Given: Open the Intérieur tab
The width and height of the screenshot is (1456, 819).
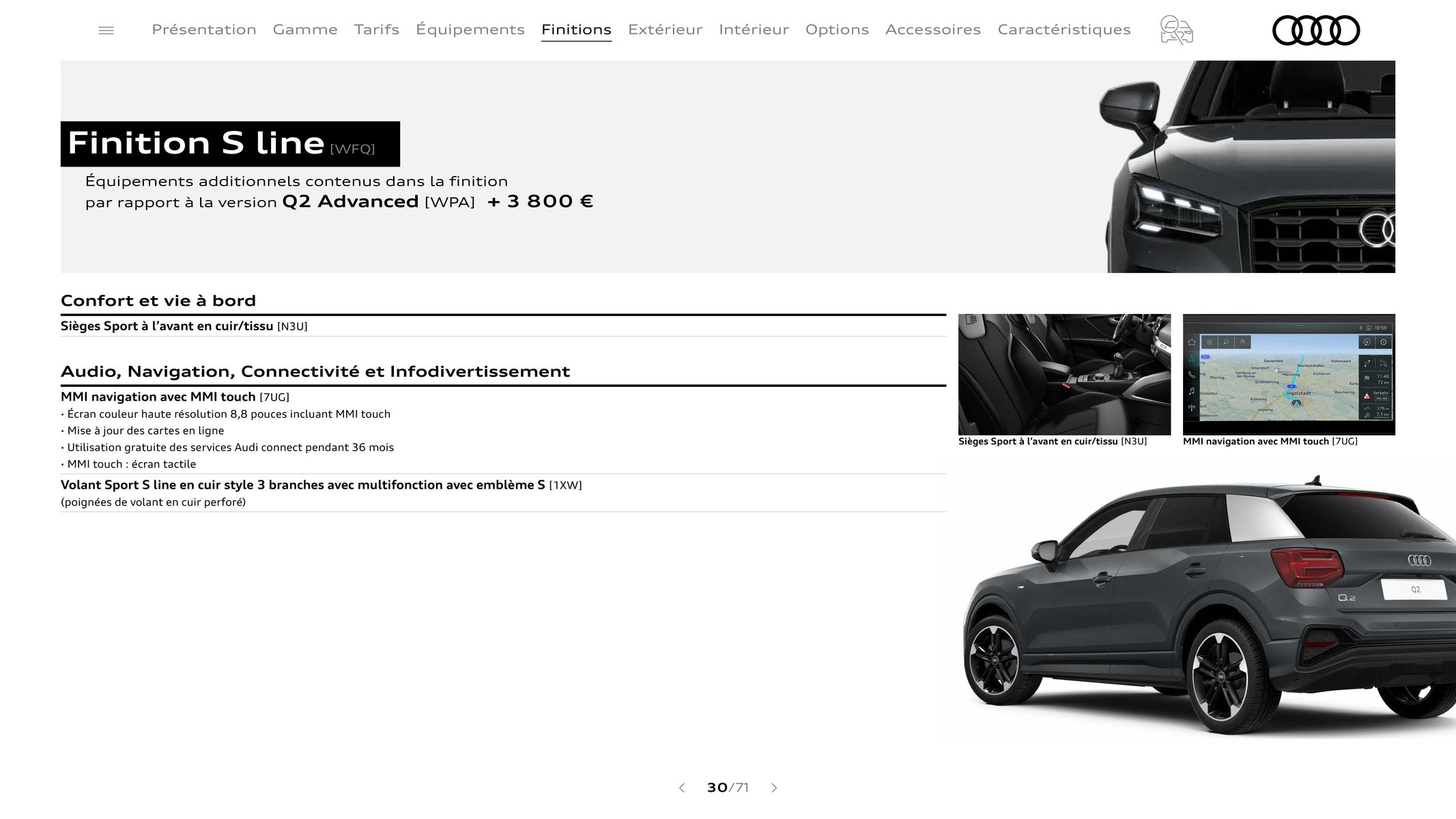Looking at the screenshot, I should tap(754, 29).
